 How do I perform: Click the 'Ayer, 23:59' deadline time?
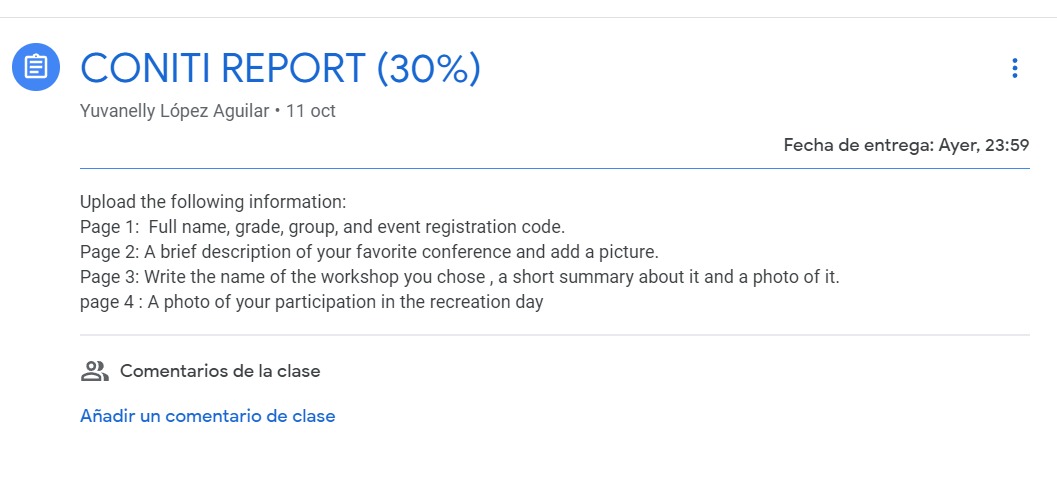tap(984, 145)
